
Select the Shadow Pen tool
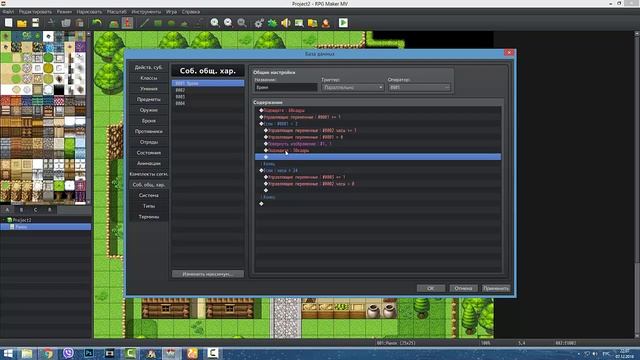pyautogui.click(x=198, y=23)
